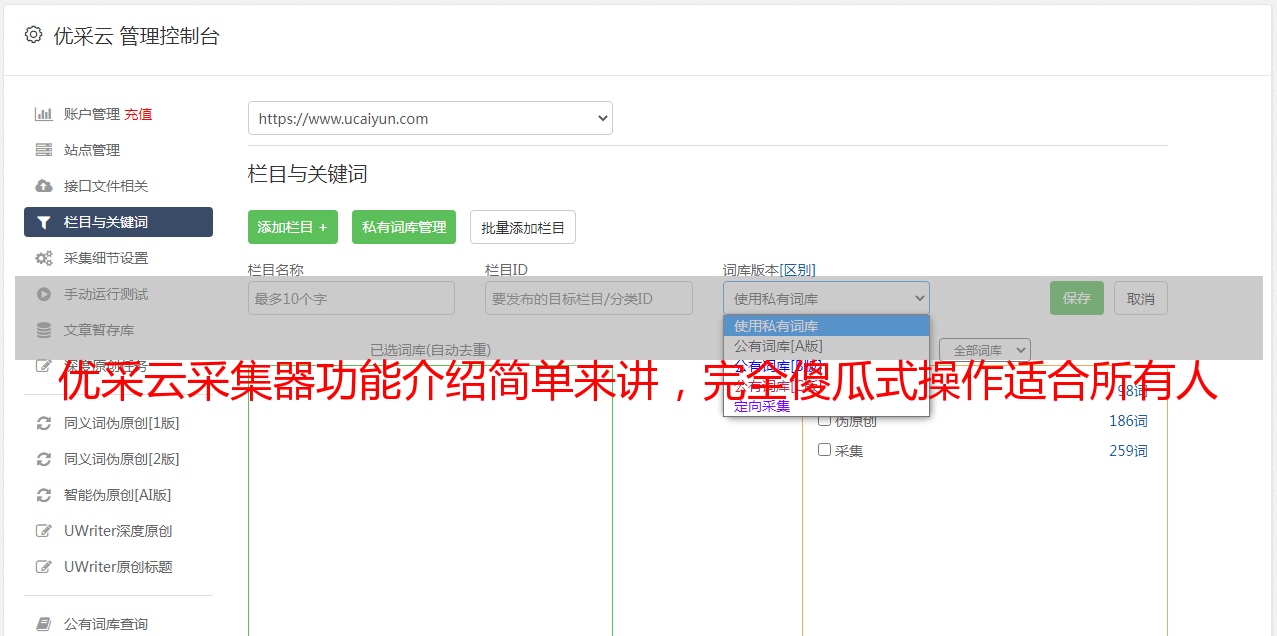The height and width of the screenshot is (636, 1277).
Task: Click the 批量添加栏目 button
Action: click(523, 227)
